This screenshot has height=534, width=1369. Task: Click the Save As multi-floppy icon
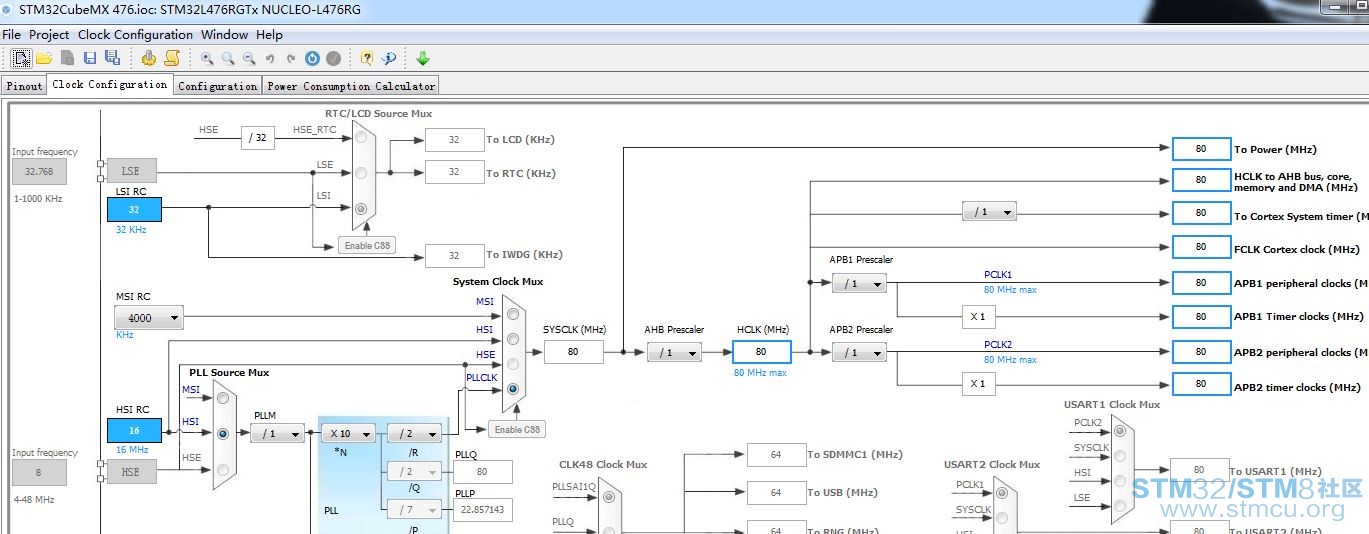tap(112, 58)
